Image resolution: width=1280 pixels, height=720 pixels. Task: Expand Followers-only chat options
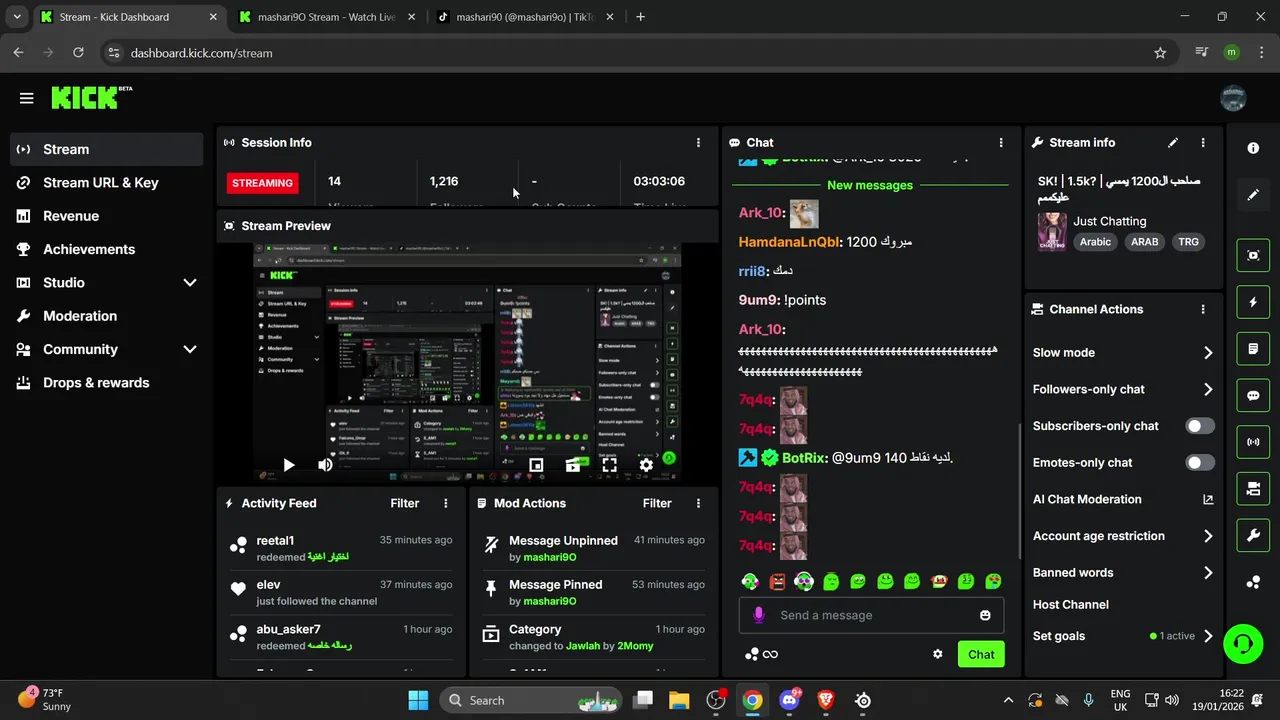point(1208,390)
